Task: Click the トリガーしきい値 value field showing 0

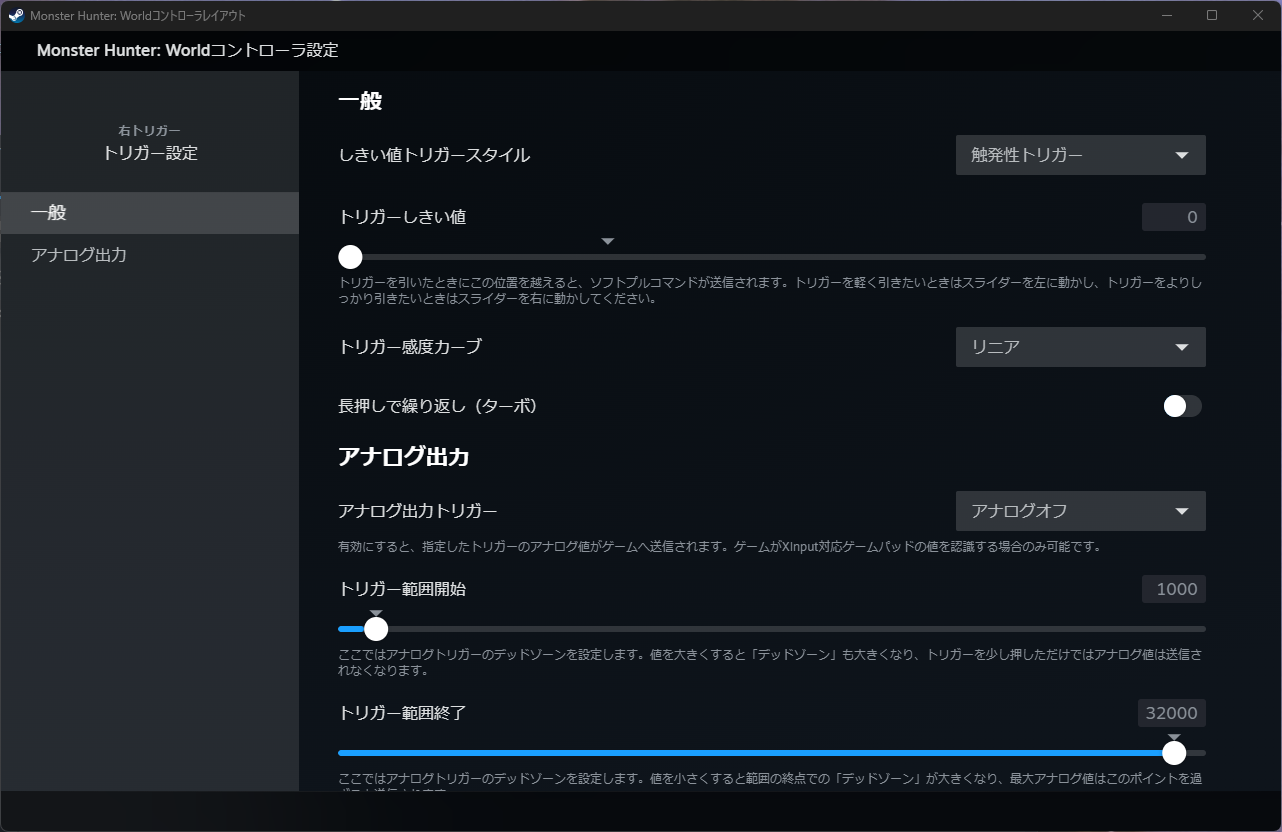Action: [x=1173, y=217]
